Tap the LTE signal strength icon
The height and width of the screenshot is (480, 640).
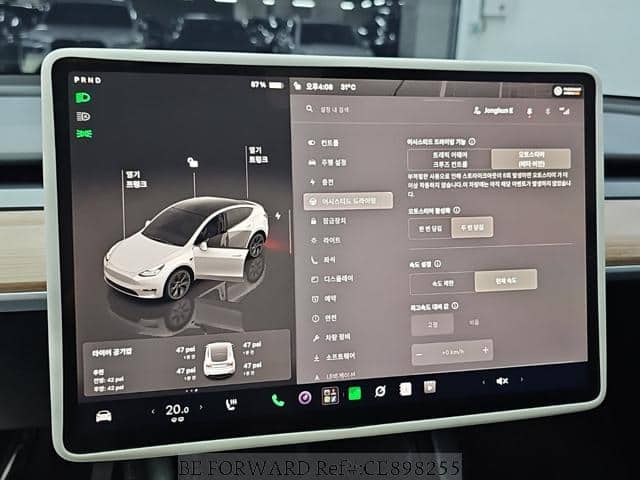coord(564,111)
